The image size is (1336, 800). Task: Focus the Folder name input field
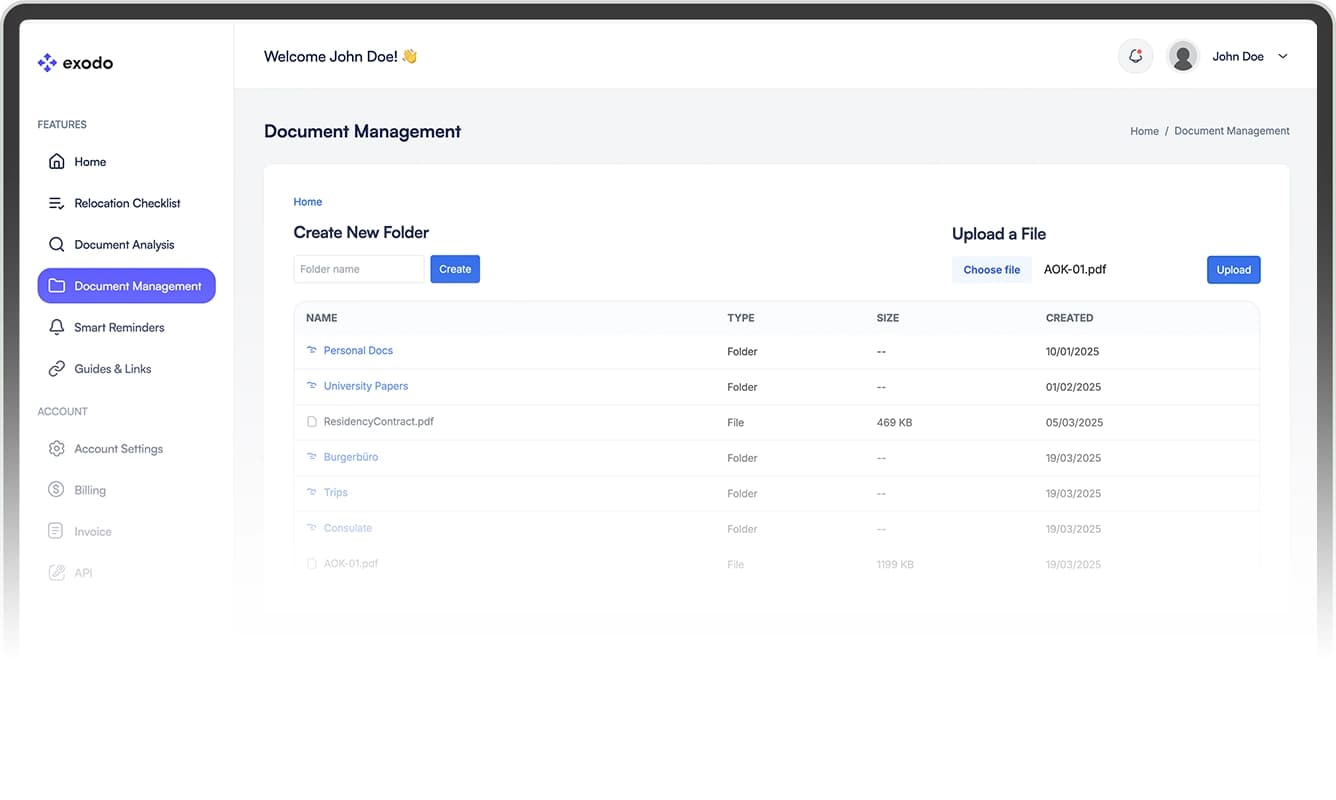359,269
